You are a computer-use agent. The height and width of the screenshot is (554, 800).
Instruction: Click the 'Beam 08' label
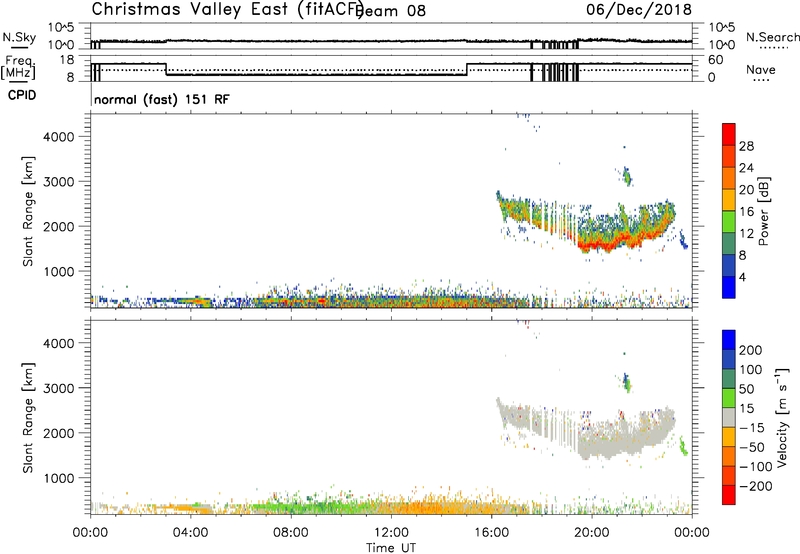[x=392, y=11]
